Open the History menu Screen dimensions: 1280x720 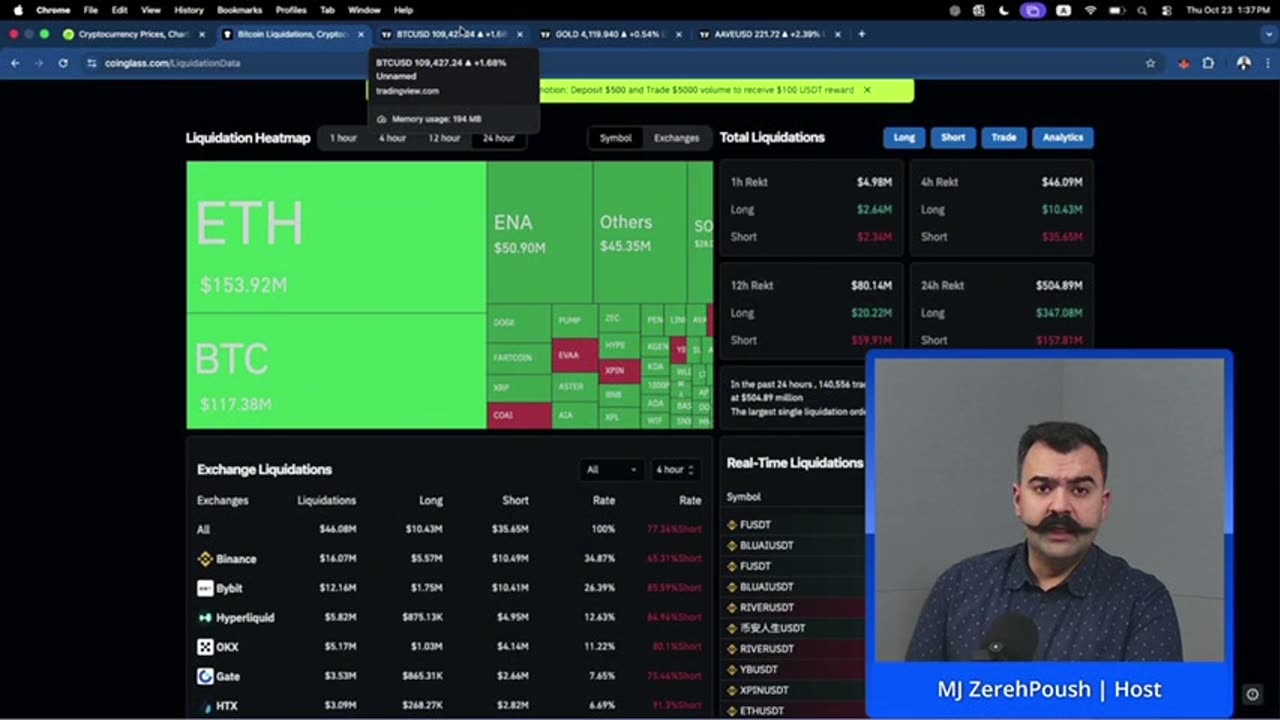(189, 10)
